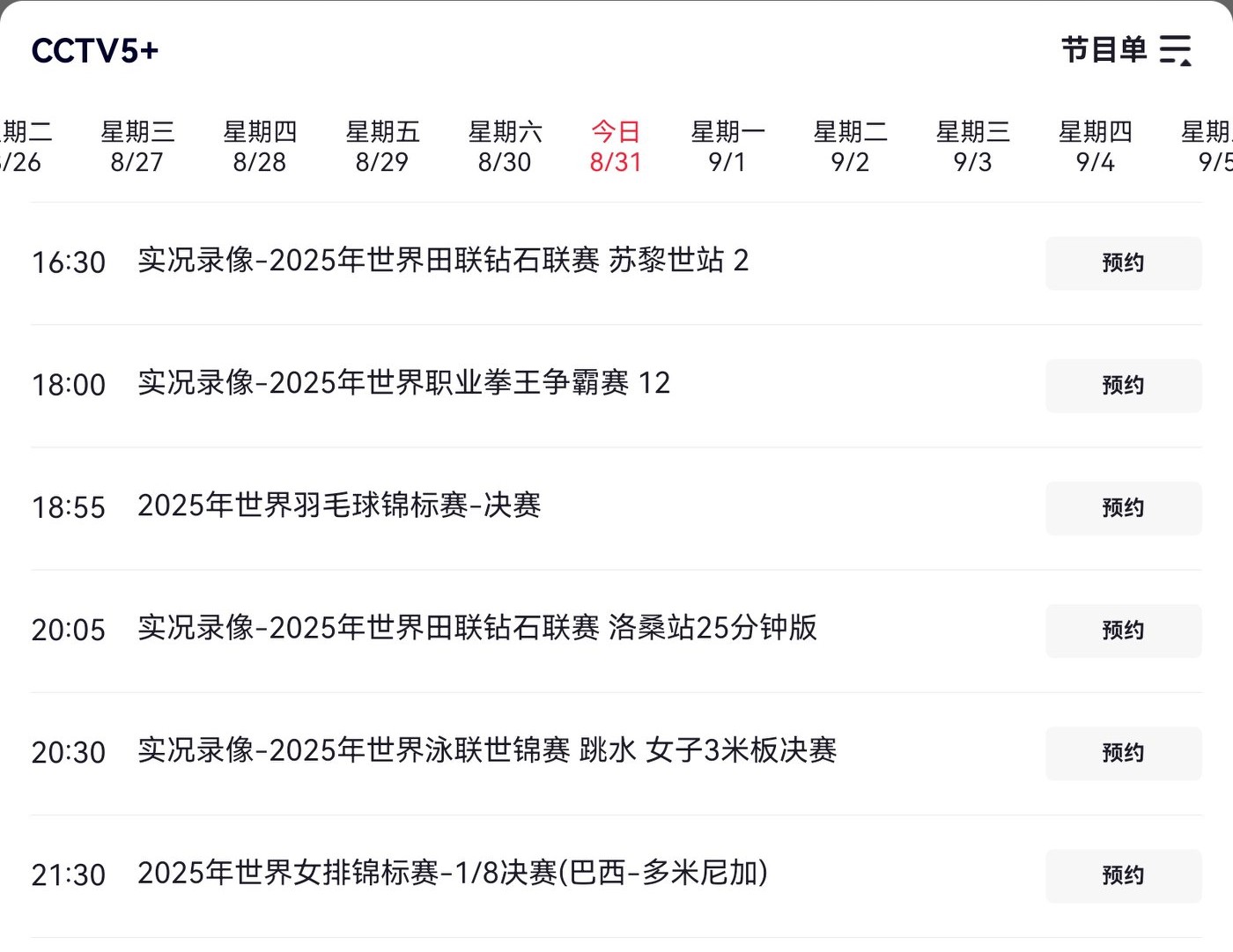Image resolution: width=1233 pixels, height=952 pixels.
Task: Select the 星期三 8/27 date tab
Action: [137, 147]
